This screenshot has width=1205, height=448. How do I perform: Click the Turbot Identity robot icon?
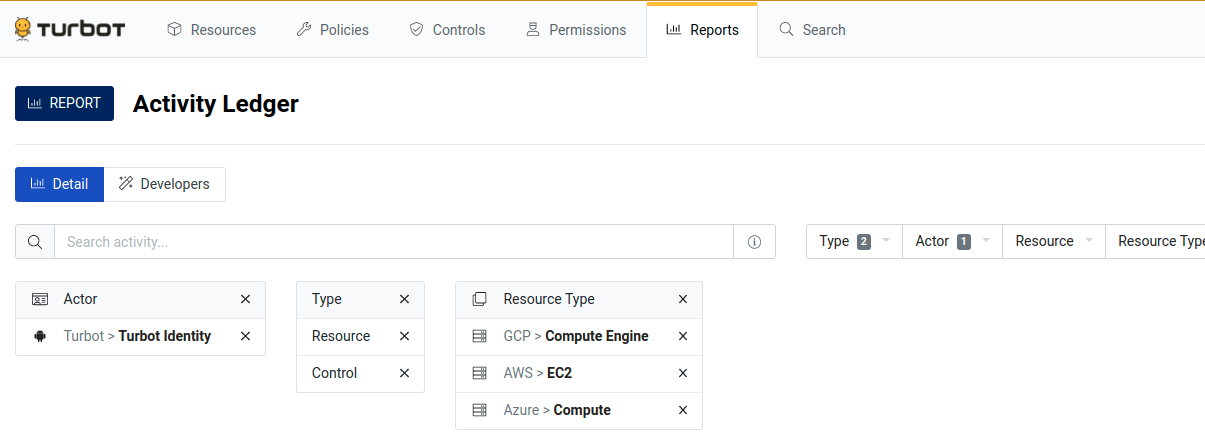pyautogui.click(x=40, y=336)
